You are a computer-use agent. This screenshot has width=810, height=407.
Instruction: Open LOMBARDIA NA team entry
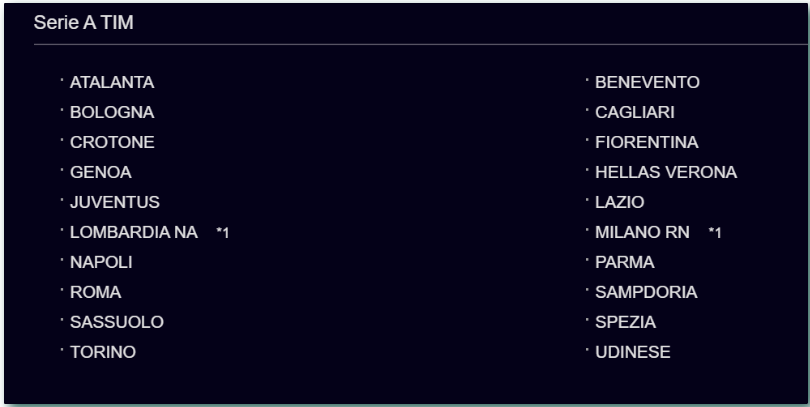pyautogui.click(x=134, y=232)
